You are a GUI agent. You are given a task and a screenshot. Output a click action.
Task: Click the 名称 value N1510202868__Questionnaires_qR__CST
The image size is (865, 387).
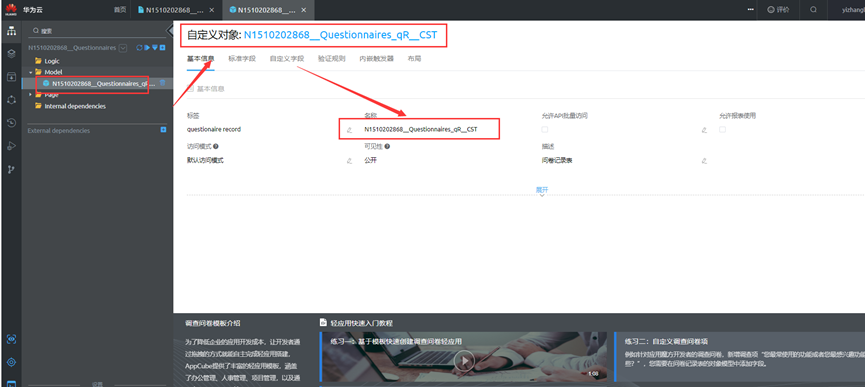(420, 130)
